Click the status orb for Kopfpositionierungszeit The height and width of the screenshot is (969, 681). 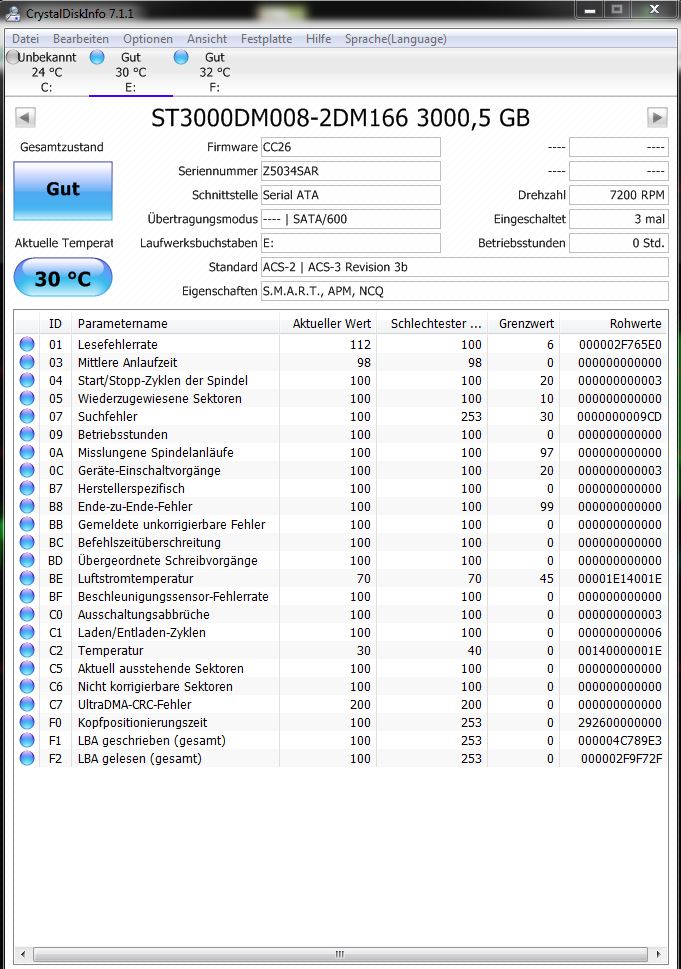pyautogui.click(x=27, y=722)
